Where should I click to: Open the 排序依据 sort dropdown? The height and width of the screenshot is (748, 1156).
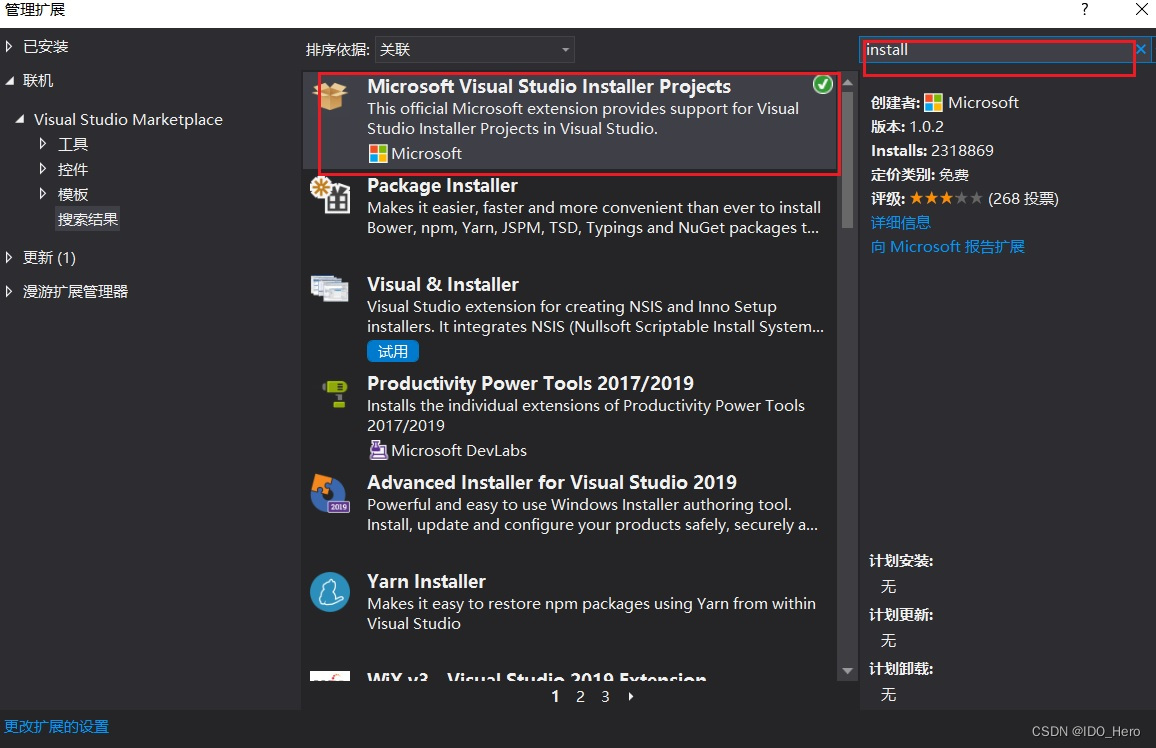click(x=475, y=49)
